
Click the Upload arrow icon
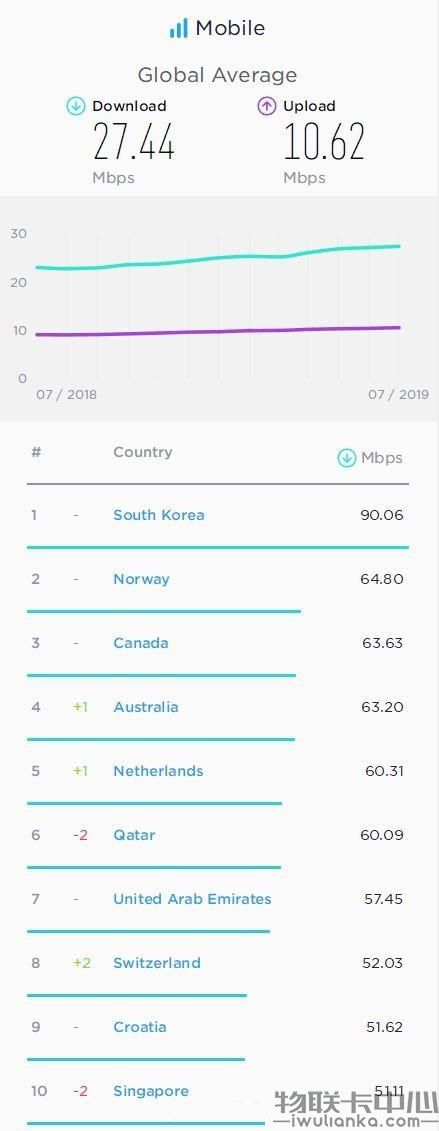click(267, 107)
